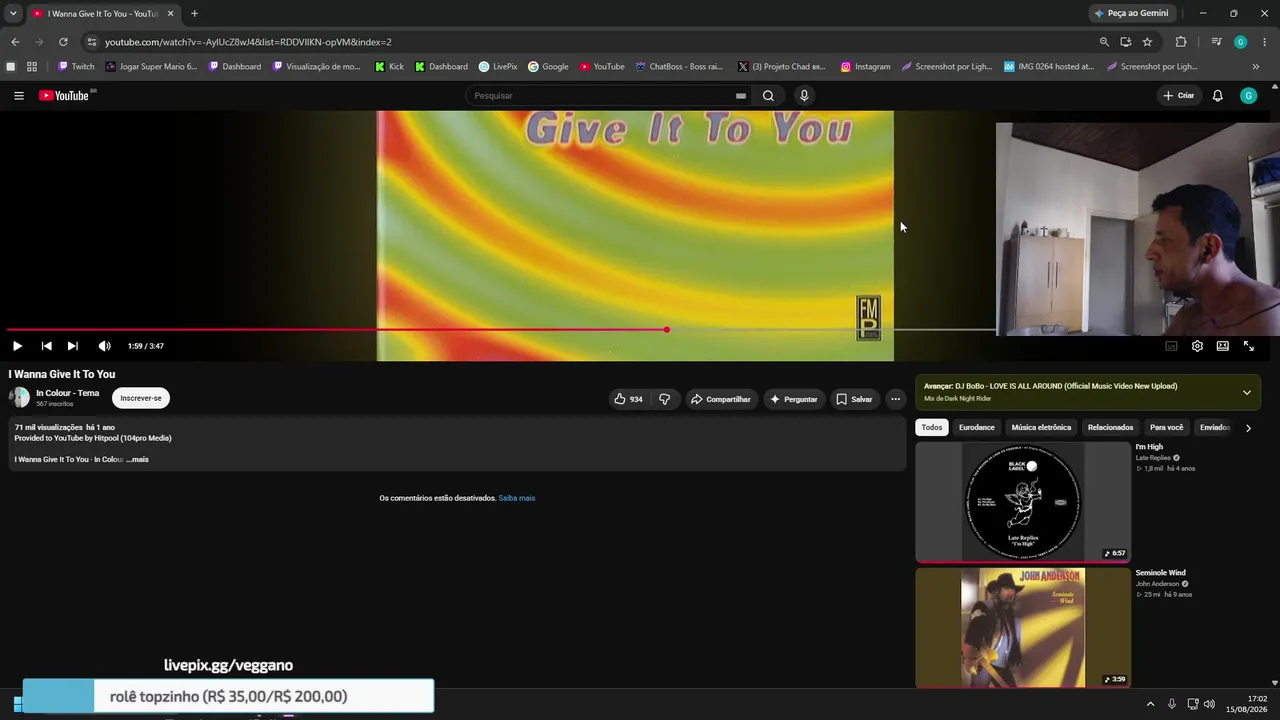Skip back to the previous video
This screenshot has width=1280, height=720.
point(46,346)
